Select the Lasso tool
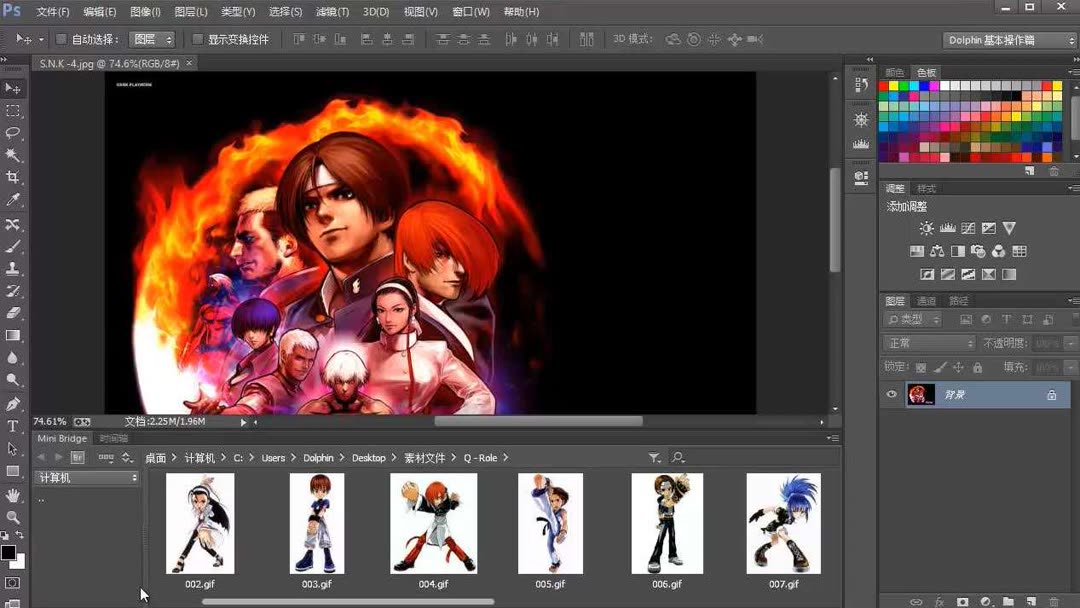Viewport: 1080px width, 608px height. pos(13,132)
